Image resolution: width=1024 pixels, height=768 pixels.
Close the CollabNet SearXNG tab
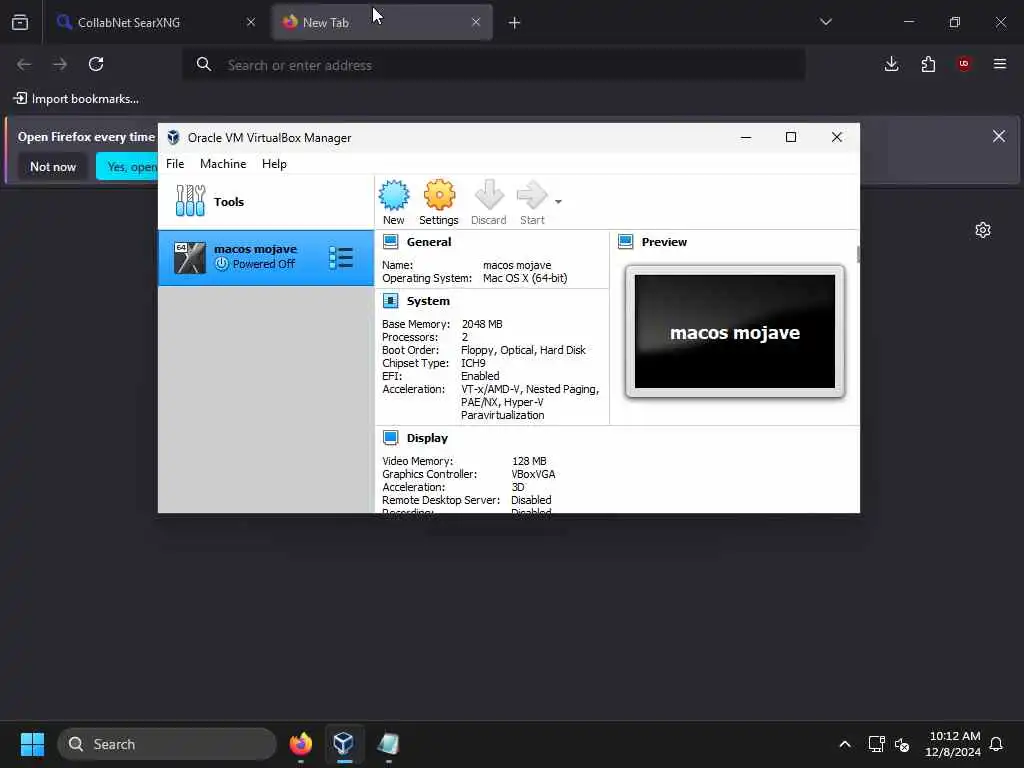point(251,23)
